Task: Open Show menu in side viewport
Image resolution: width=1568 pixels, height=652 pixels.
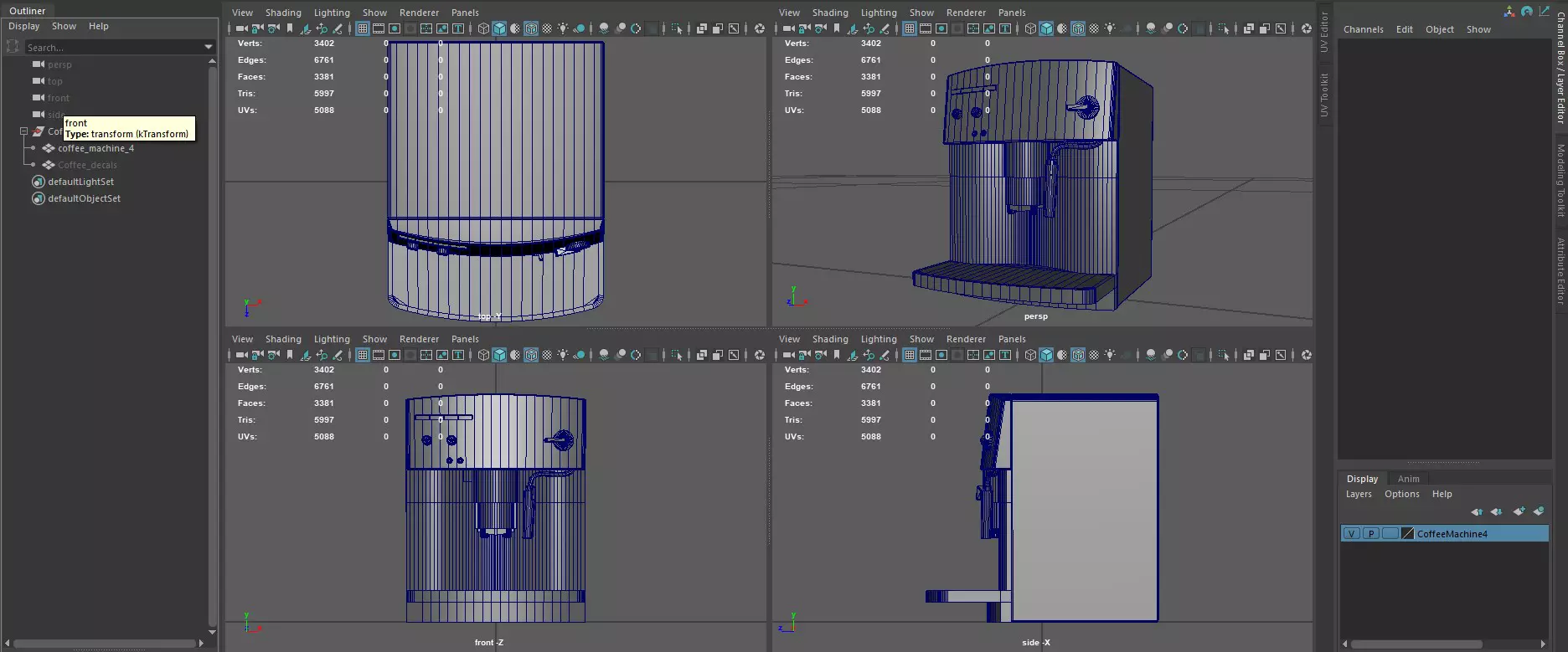Action: click(x=921, y=339)
